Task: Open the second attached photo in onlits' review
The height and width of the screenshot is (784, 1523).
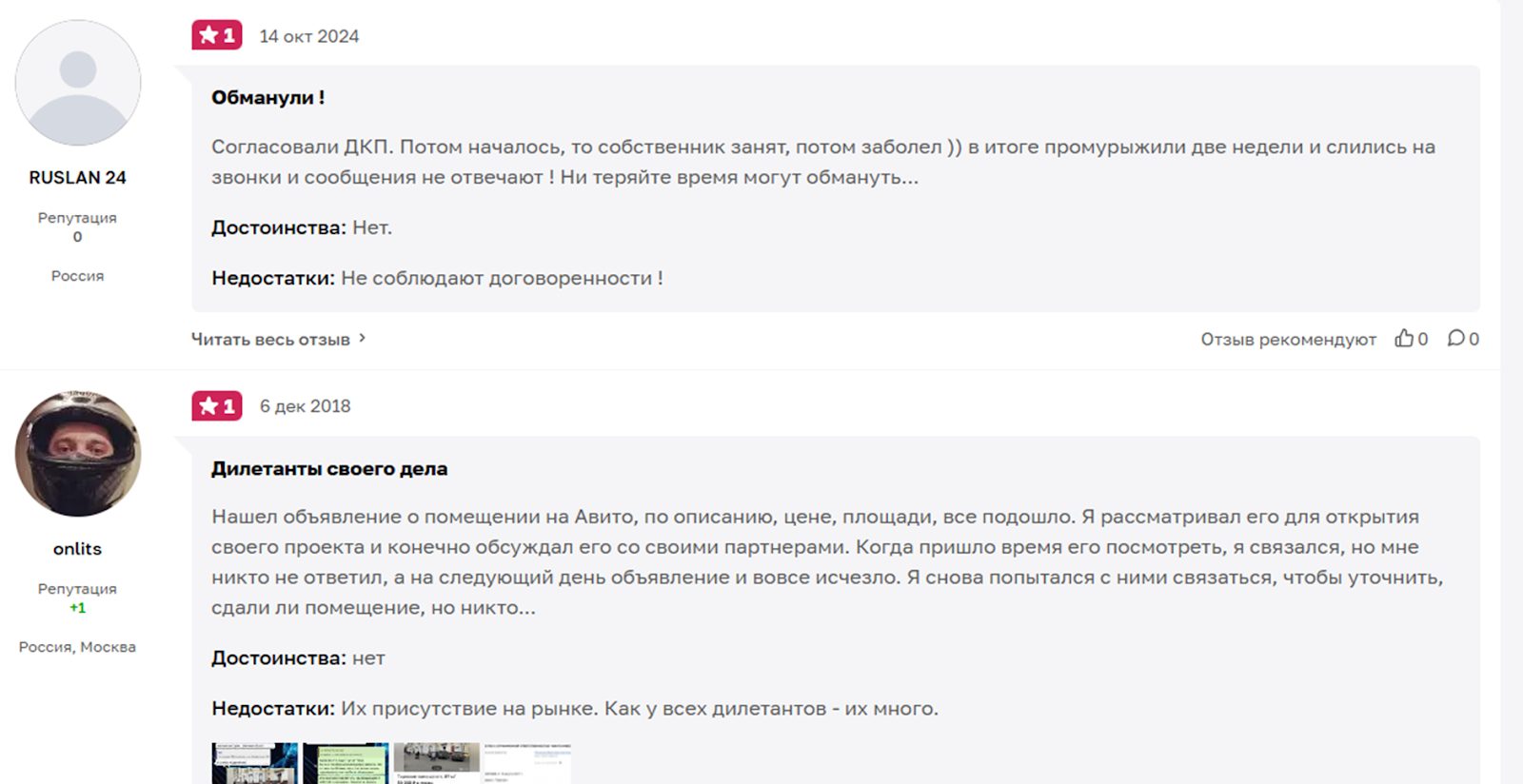Action: (x=346, y=763)
